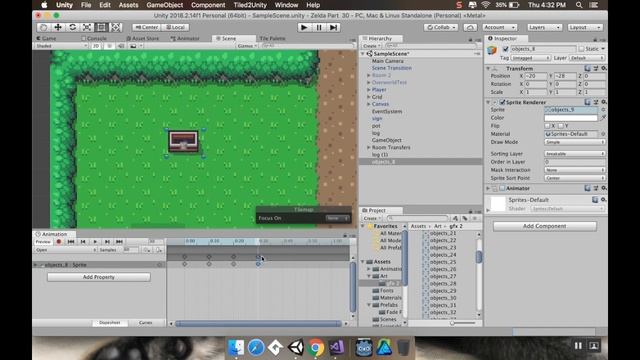
Task: Toggle Local handle rotation button
Action: click(175, 27)
